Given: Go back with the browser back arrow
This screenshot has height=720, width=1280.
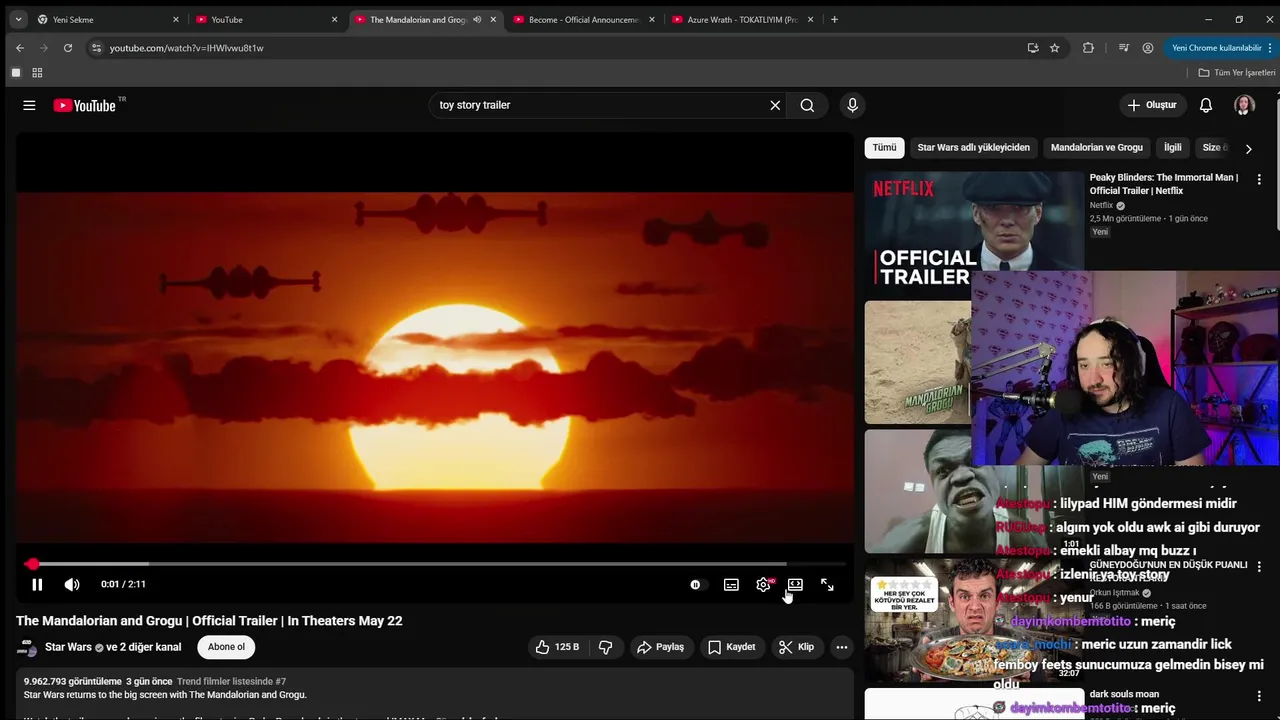Looking at the screenshot, I should (x=19, y=48).
